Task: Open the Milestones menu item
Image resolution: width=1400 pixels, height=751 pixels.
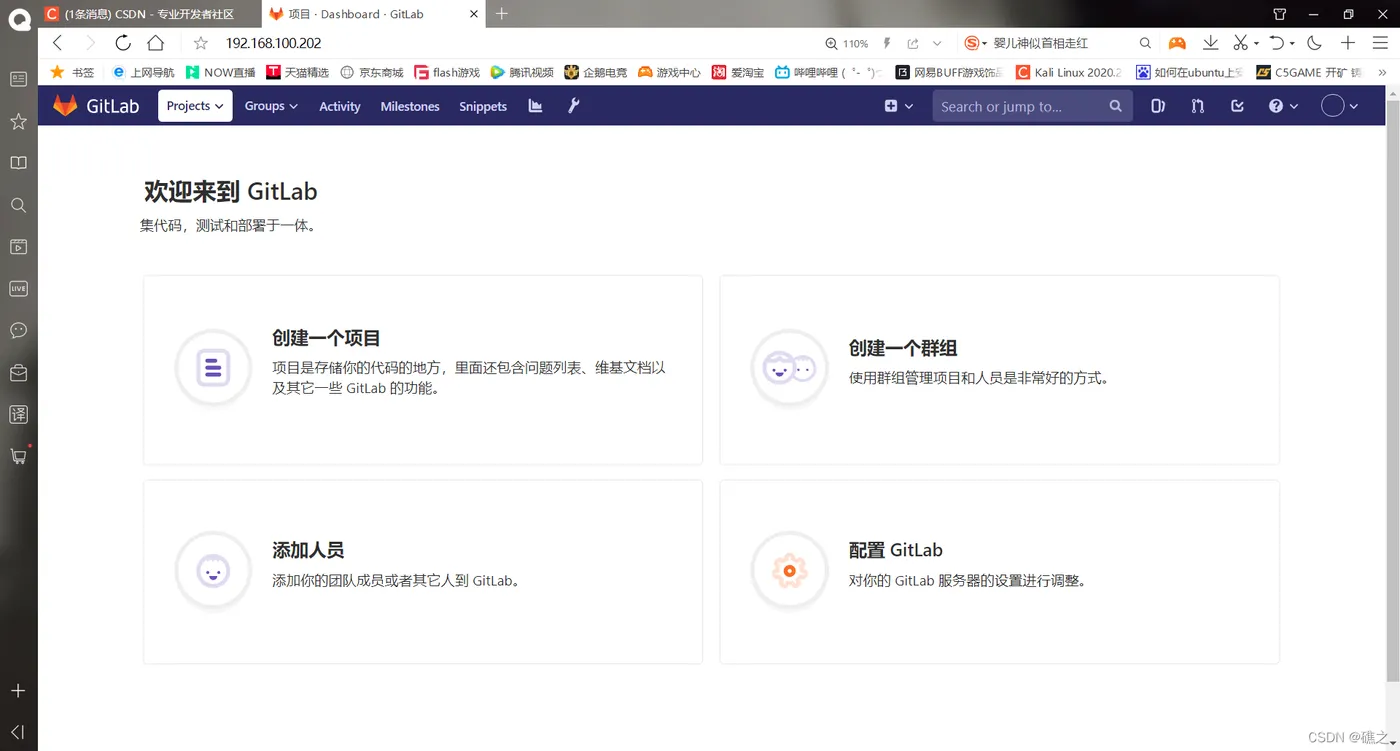Action: click(410, 106)
